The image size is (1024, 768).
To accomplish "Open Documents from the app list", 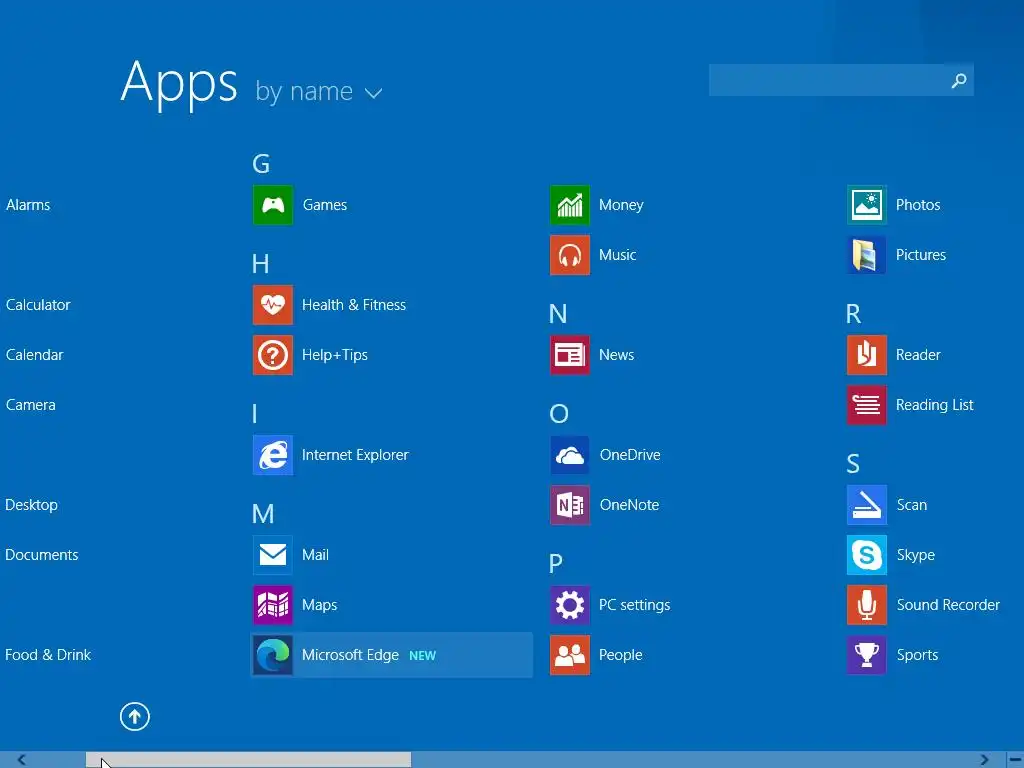I will click(42, 555).
